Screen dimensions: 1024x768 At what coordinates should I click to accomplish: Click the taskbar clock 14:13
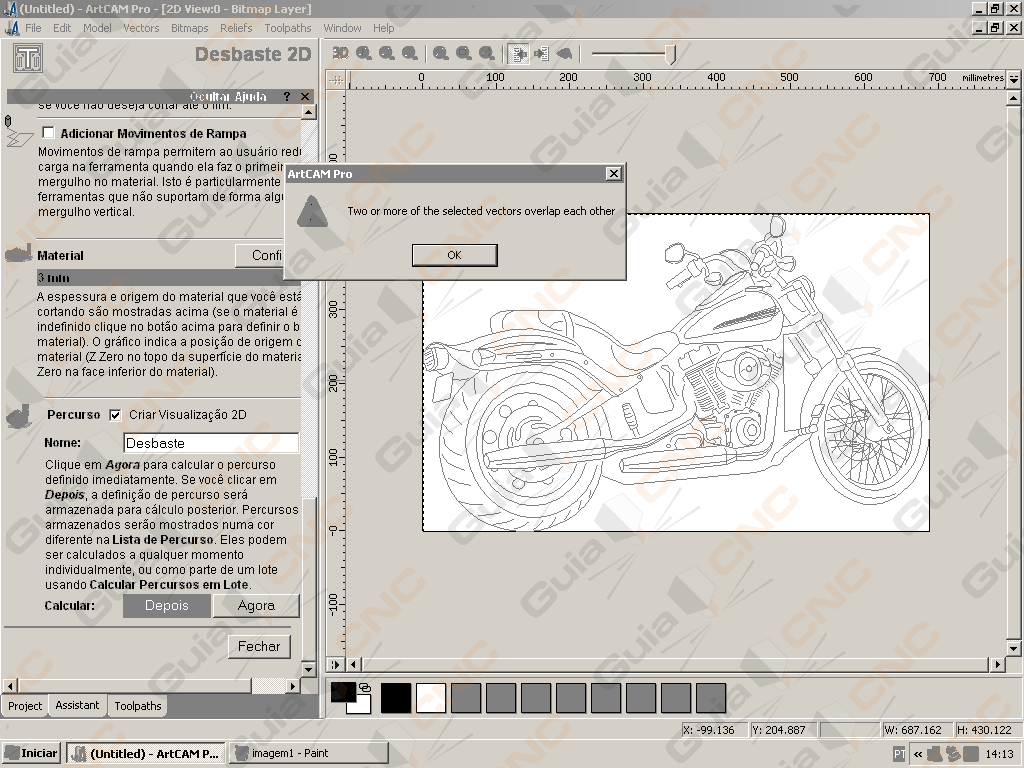[999, 754]
